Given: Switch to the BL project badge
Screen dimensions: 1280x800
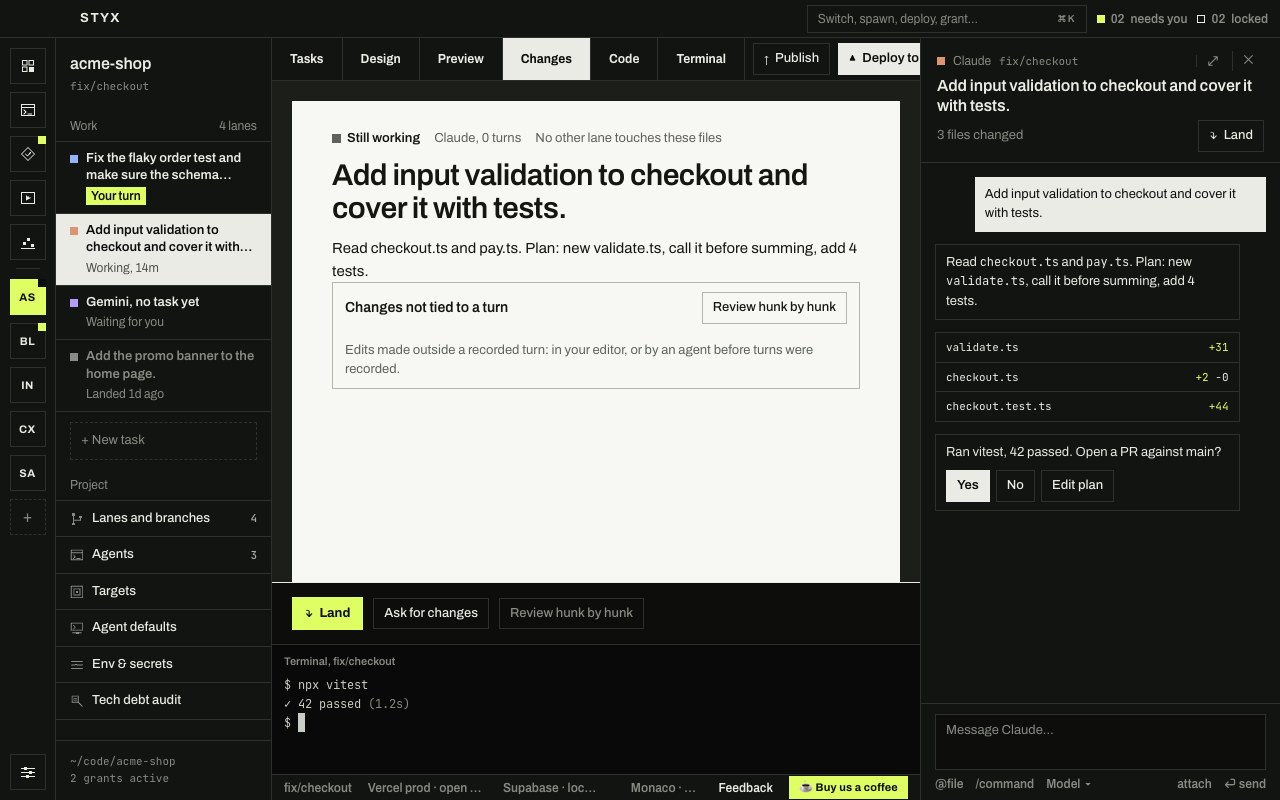Looking at the screenshot, I should click(28, 341).
